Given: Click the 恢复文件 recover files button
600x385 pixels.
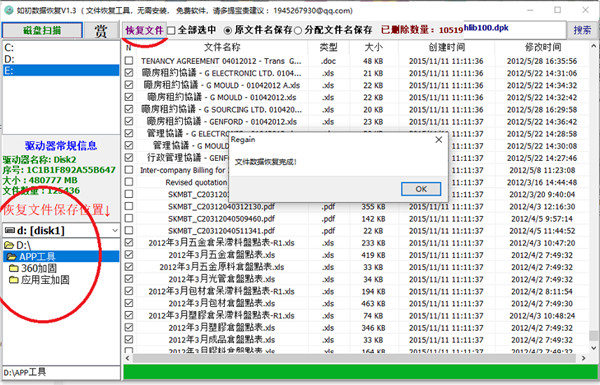Looking at the screenshot, I should pyautogui.click(x=144, y=30).
